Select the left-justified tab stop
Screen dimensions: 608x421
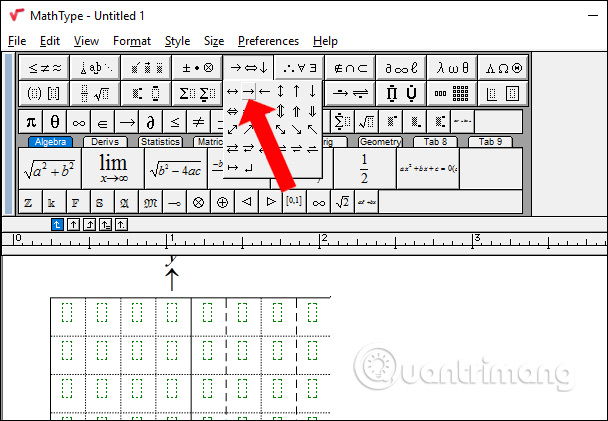[x=57, y=224]
